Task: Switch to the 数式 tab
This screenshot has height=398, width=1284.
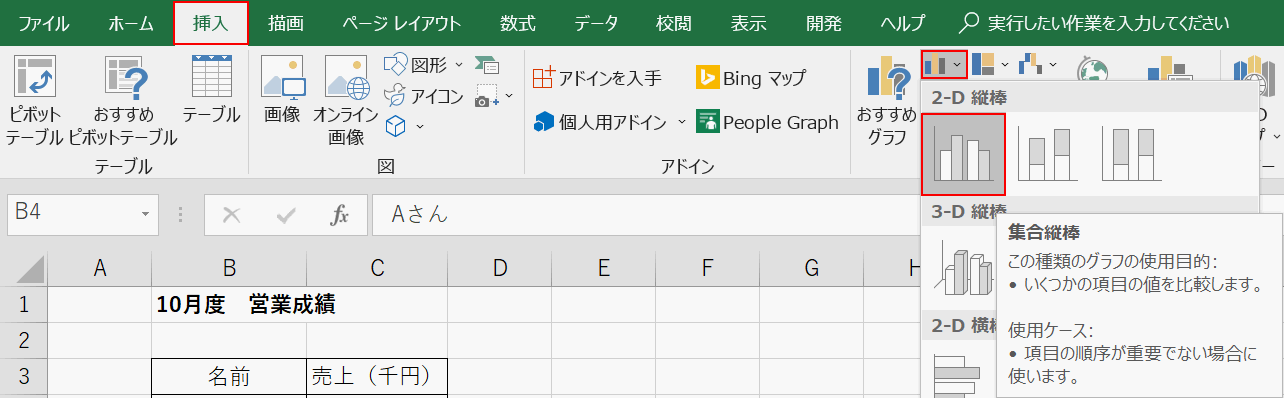Action: (517, 23)
